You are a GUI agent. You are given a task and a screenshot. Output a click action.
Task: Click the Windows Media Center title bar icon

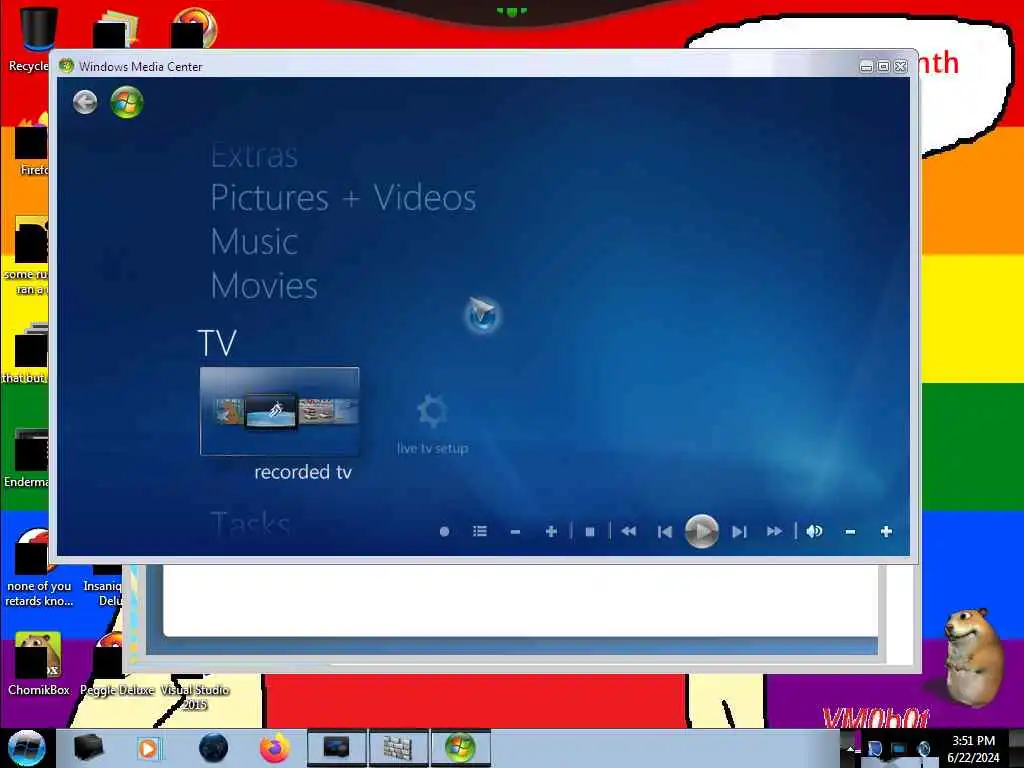pyautogui.click(x=66, y=66)
